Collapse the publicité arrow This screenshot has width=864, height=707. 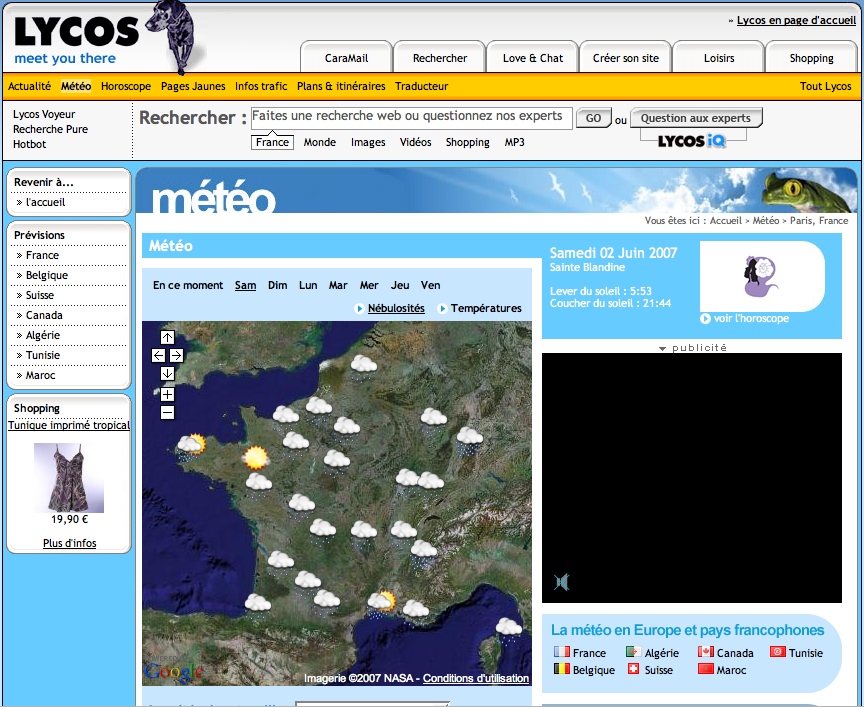[662, 348]
